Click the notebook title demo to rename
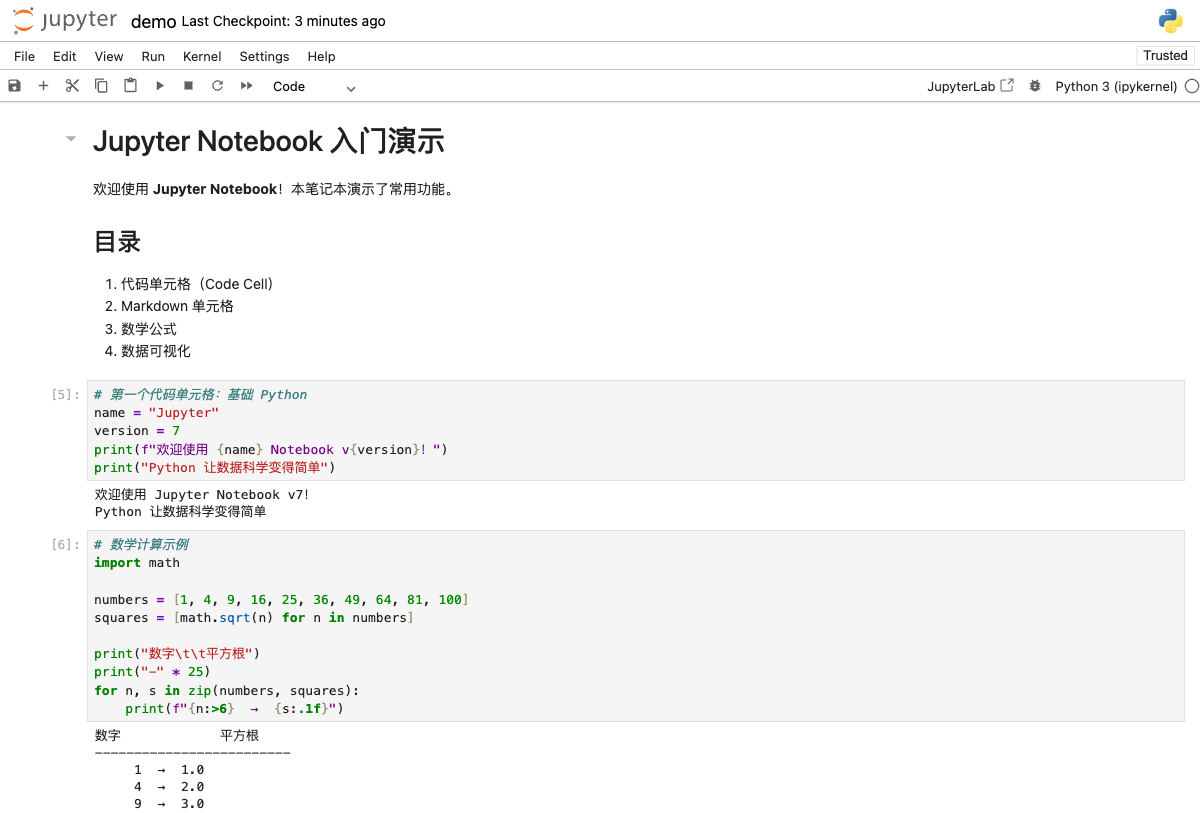Image resolution: width=1200 pixels, height=813 pixels. click(x=153, y=20)
